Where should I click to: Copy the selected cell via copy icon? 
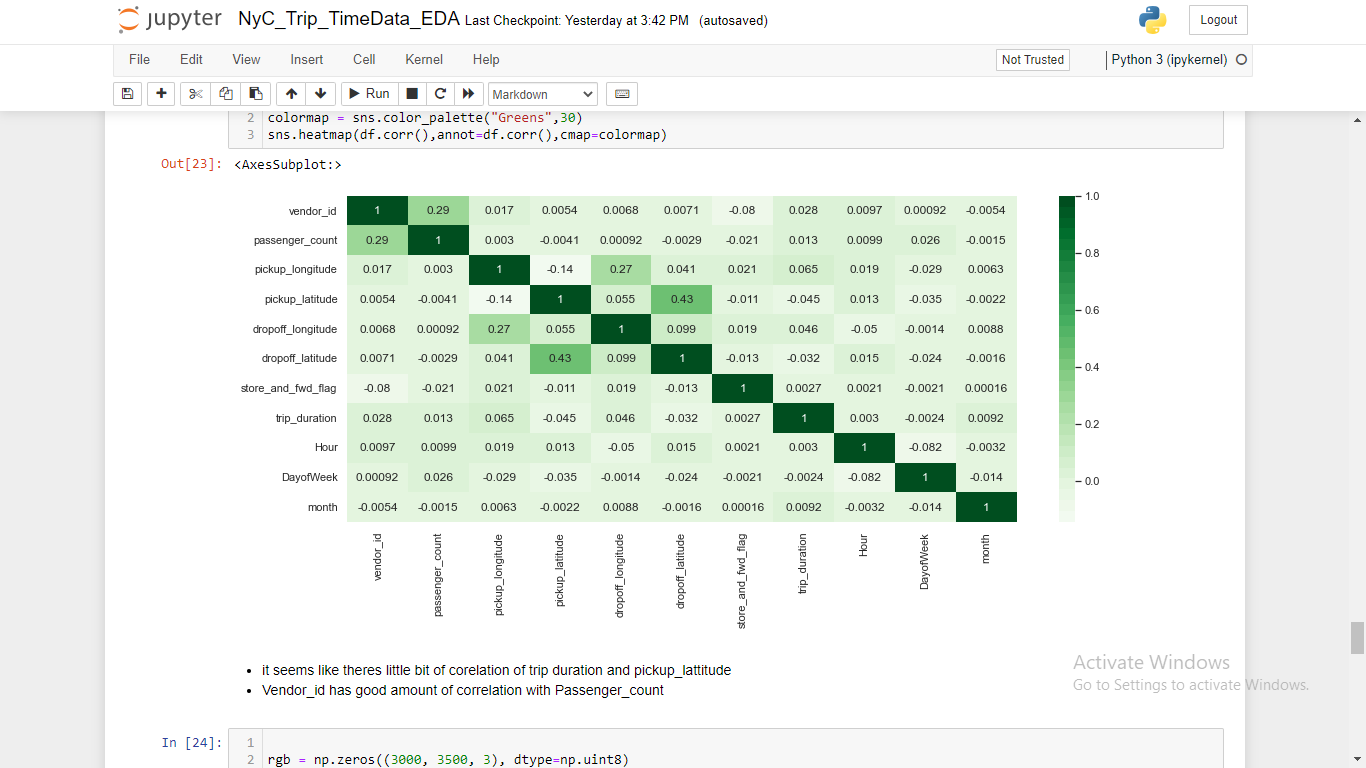pyautogui.click(x=225, y=93)
